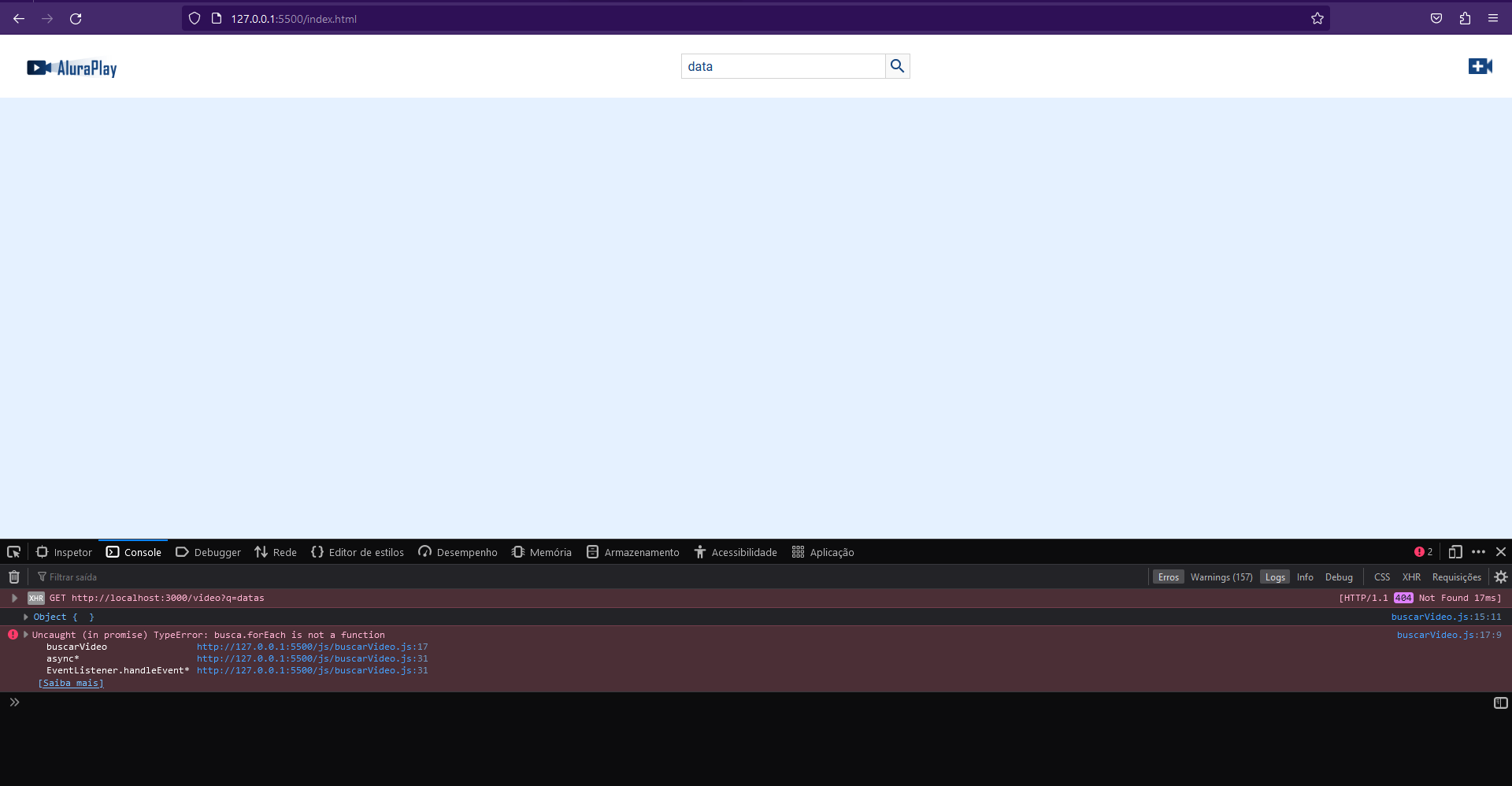Clear the console with the trash icon
1512x786 pixels.
pos(14,577)
